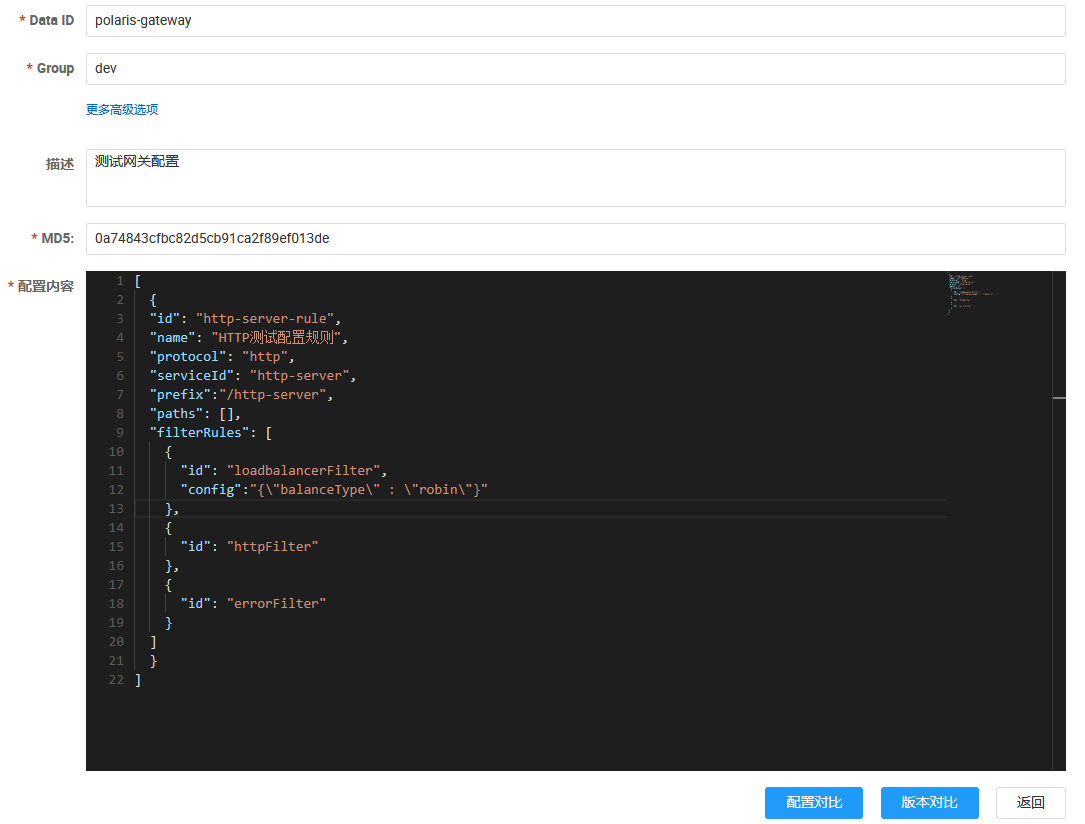This screenshot has width=1085, height=824.
Task: Click the Group field containing dev
Action: [575, 69]
